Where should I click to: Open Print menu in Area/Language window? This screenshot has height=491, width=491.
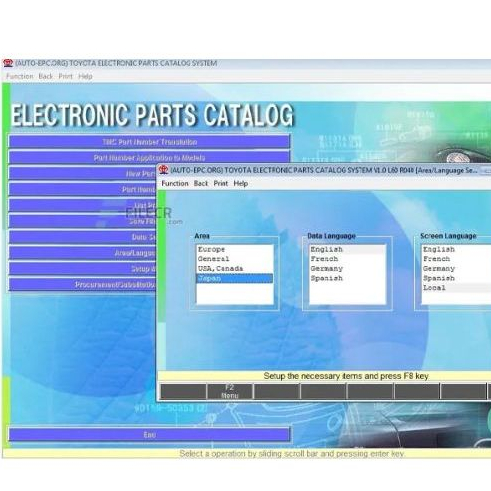click(x=221, y=183)
